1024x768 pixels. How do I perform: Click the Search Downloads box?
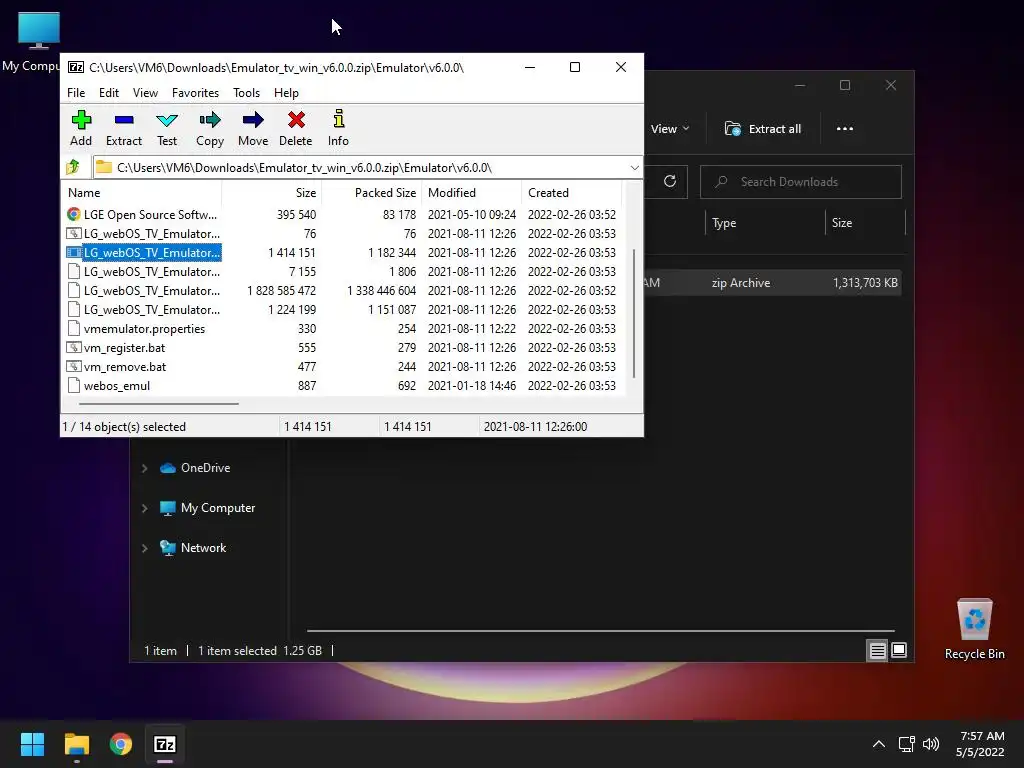pyautogui.click(x=801, y=182)
